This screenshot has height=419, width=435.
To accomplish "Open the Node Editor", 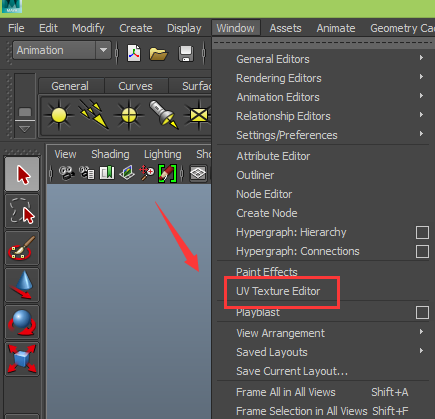I will coord(264,194).
